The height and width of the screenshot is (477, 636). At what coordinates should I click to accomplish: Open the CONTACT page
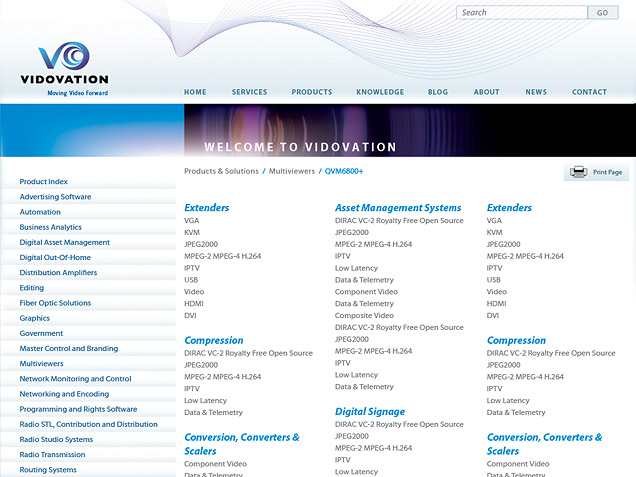(x=589, y=92)
